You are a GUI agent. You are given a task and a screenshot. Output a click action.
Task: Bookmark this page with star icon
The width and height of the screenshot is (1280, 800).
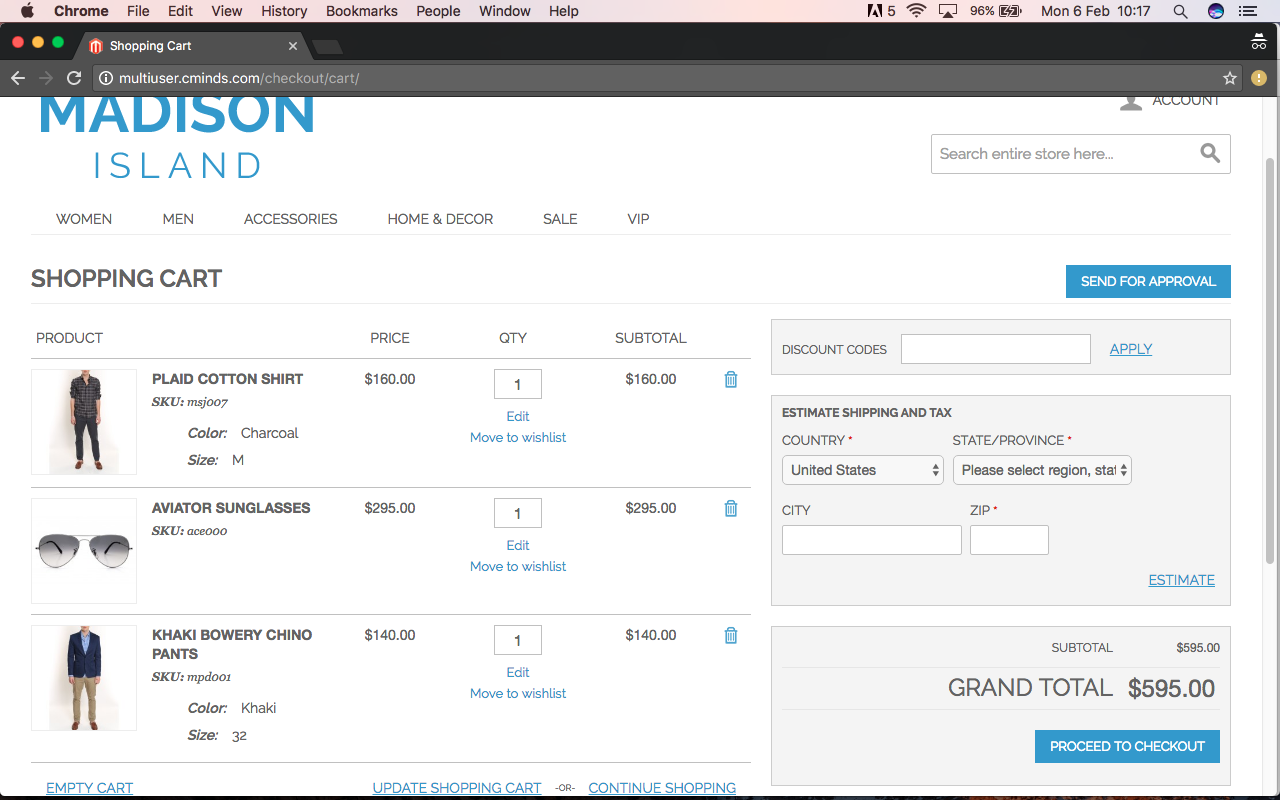tap(1230, 78)
